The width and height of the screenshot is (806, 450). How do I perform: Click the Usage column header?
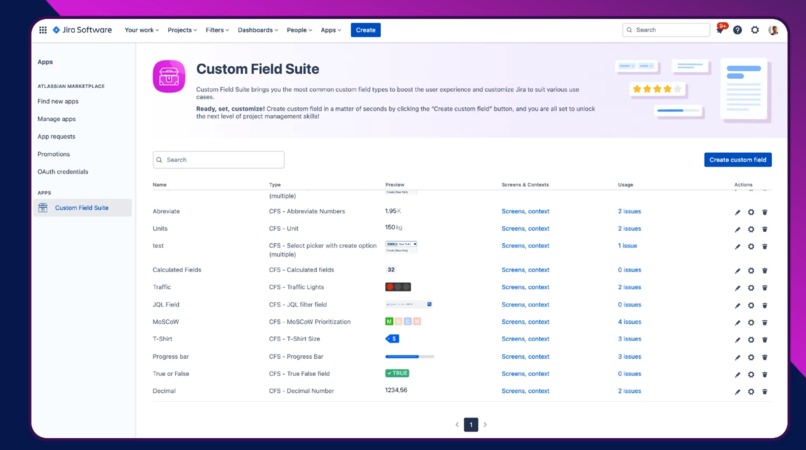click(x=626, y=185)
